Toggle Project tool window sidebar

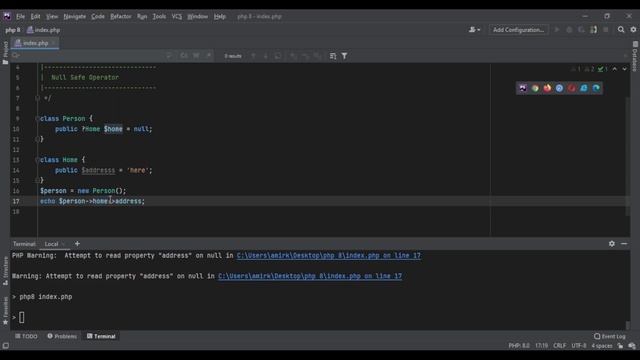coord(5,53)
